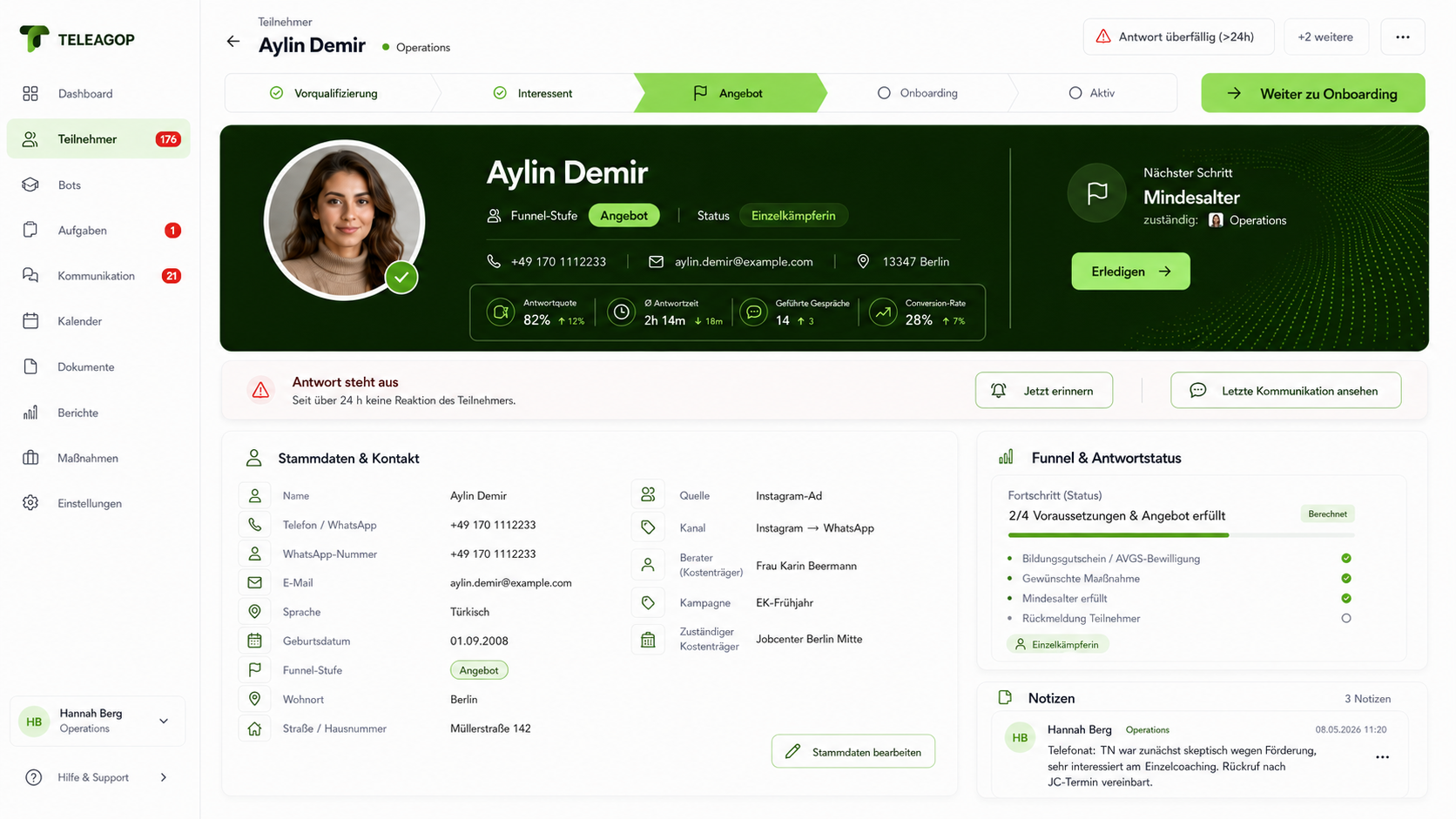Click the Geburtsdatum value 01.09.2008
Image resolution: width=1456 pixels, height=819 pixels.
pyautogui.click(x=479, y=641)
